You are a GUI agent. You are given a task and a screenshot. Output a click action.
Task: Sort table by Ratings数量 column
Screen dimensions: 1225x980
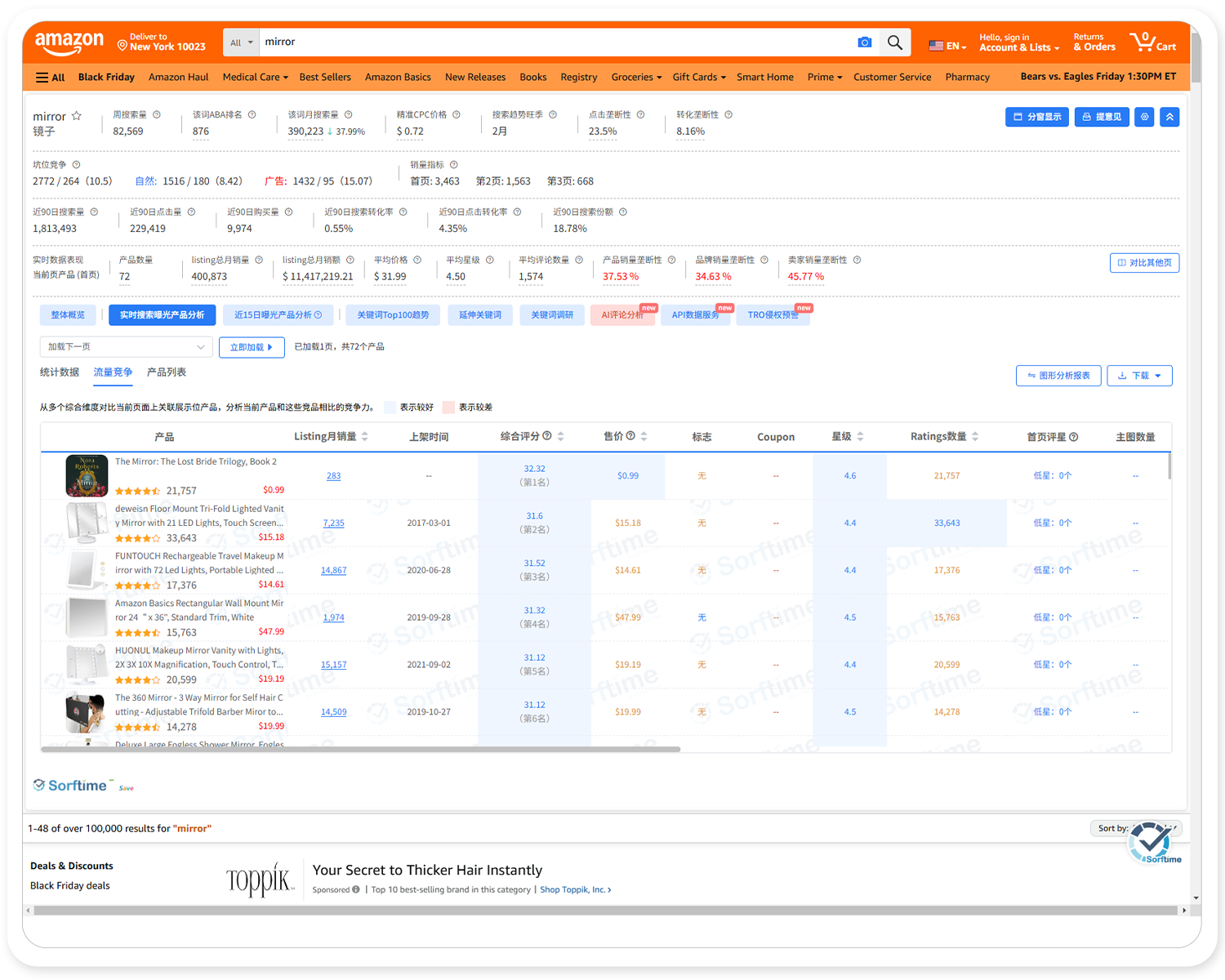[975, 437]
